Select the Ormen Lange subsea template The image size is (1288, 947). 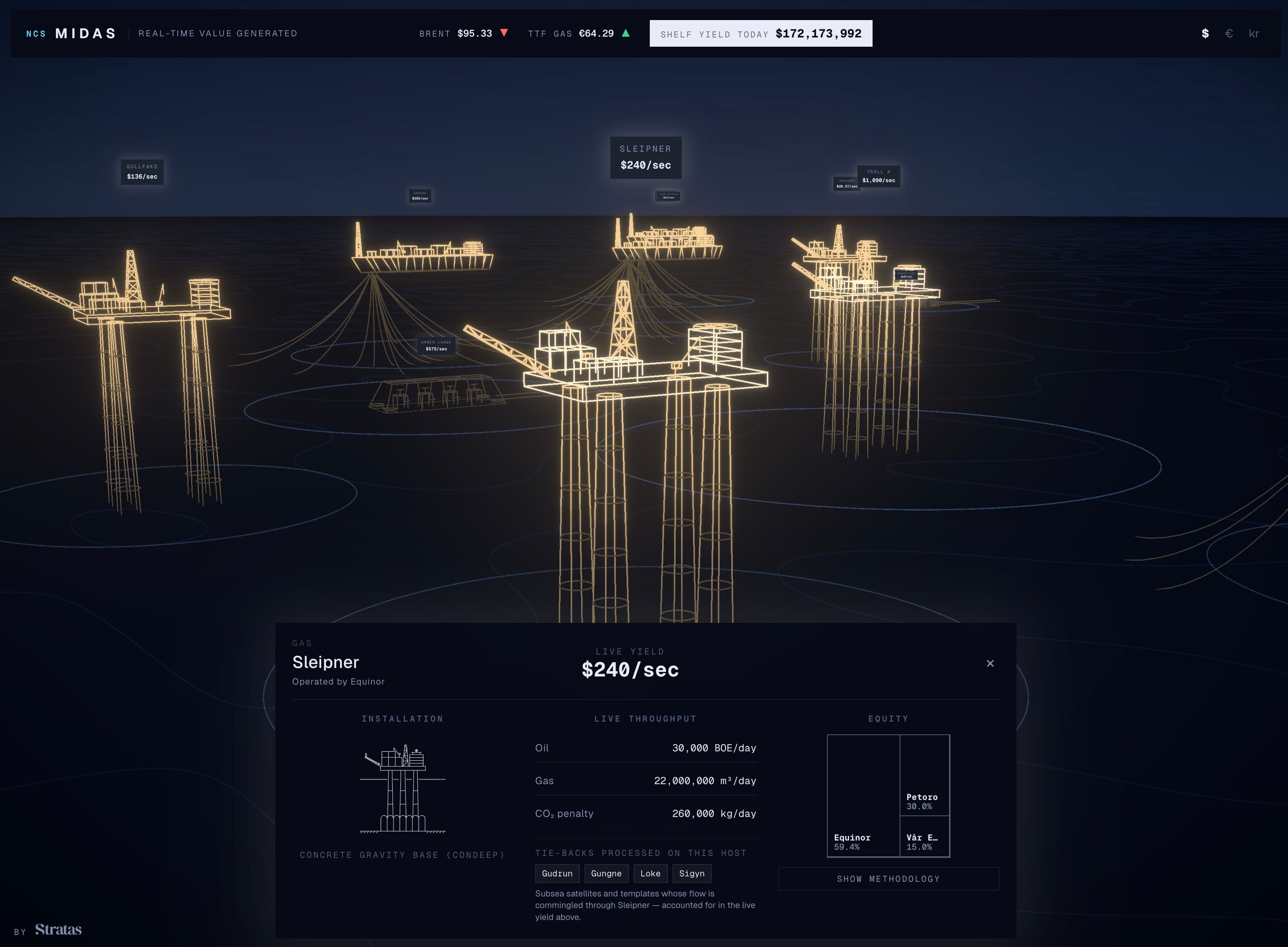pyautogui.click(x=437, y=394)
